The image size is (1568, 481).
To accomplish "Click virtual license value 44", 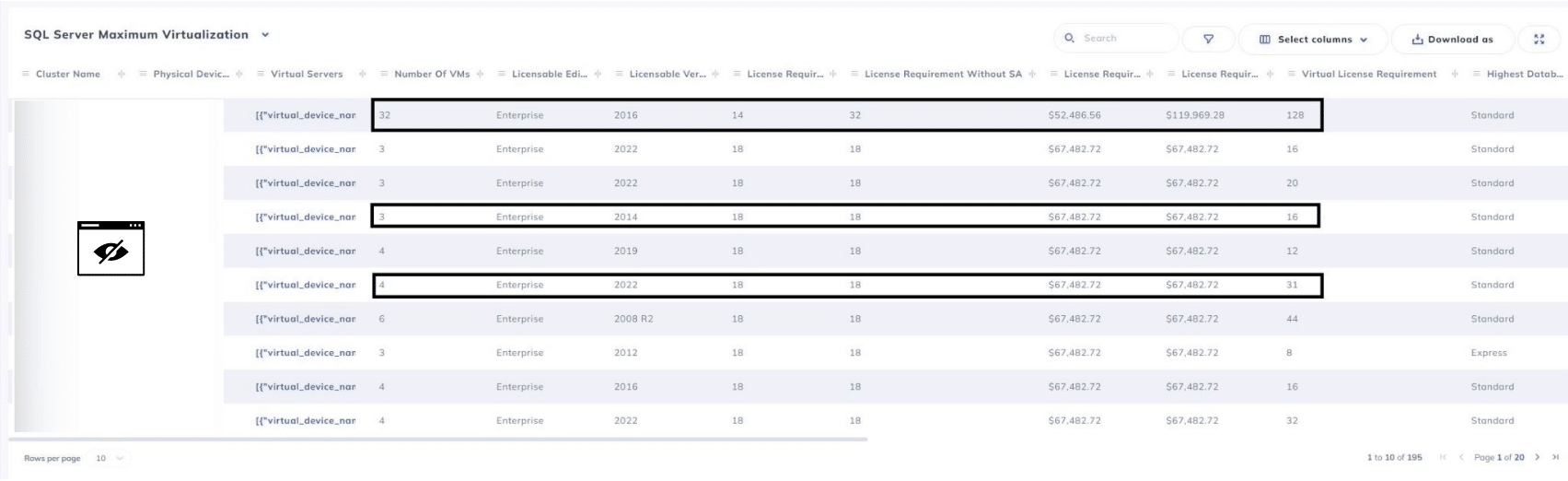I will [x=1292, y=319].
